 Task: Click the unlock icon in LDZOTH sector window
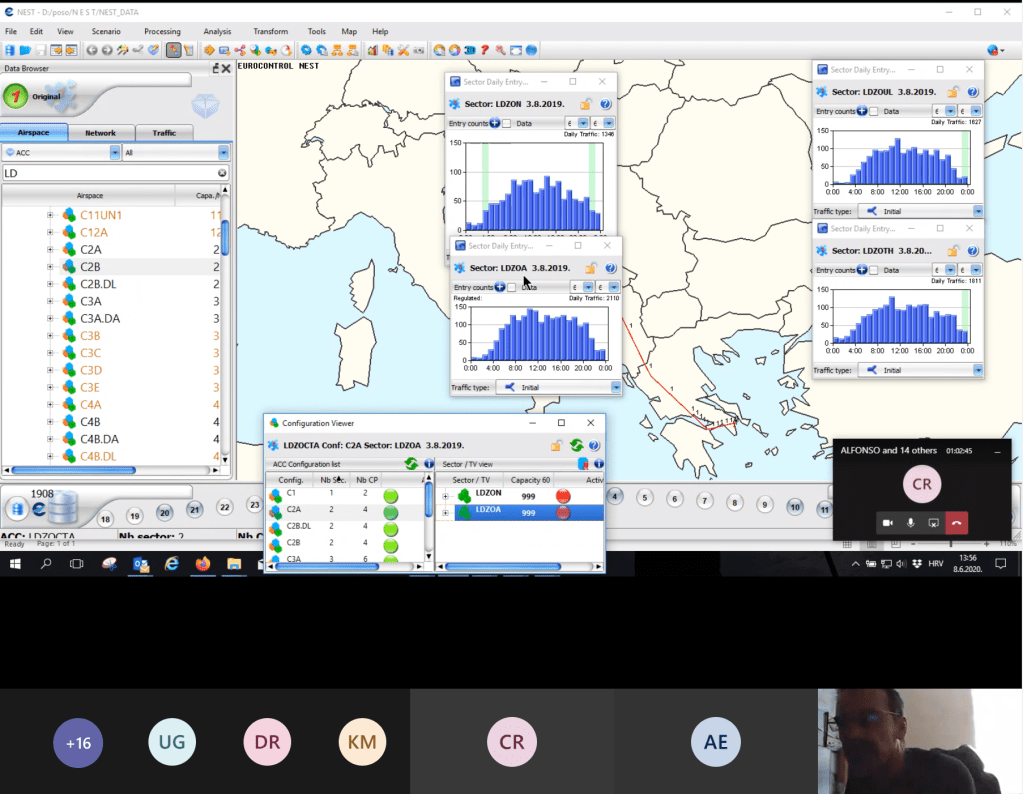click(x=953, y=250)
